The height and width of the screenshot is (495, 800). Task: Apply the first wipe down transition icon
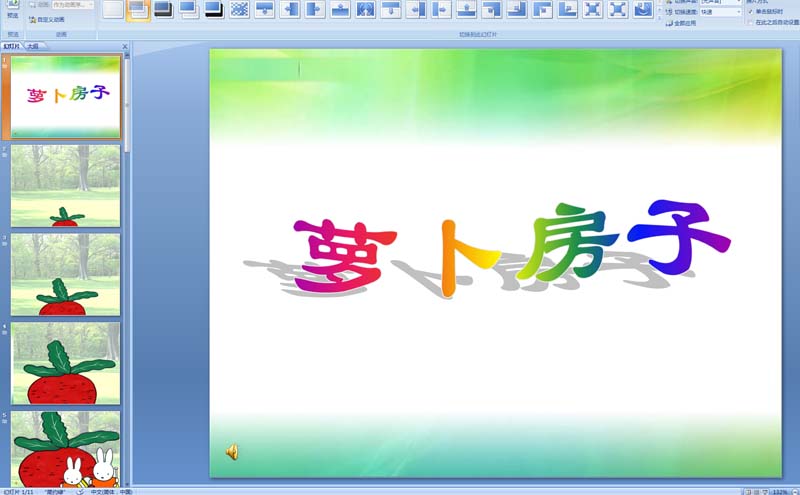[x=264, y=9]
